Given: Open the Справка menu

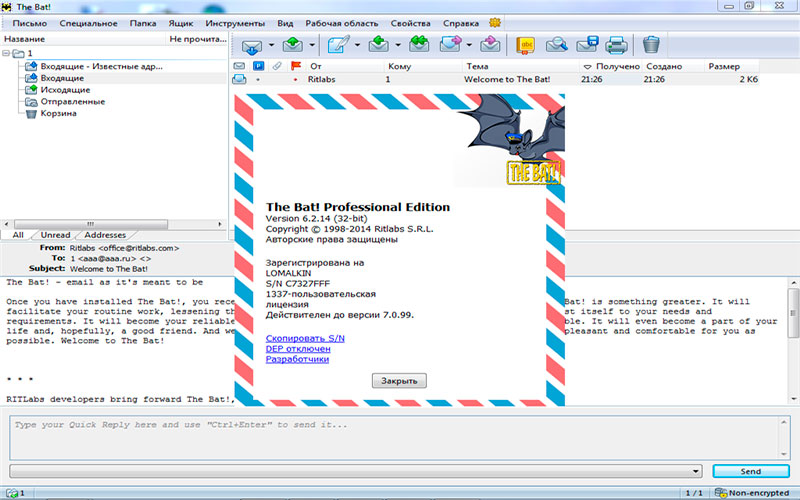Looking at the screenshot, I should pos(461,23).
